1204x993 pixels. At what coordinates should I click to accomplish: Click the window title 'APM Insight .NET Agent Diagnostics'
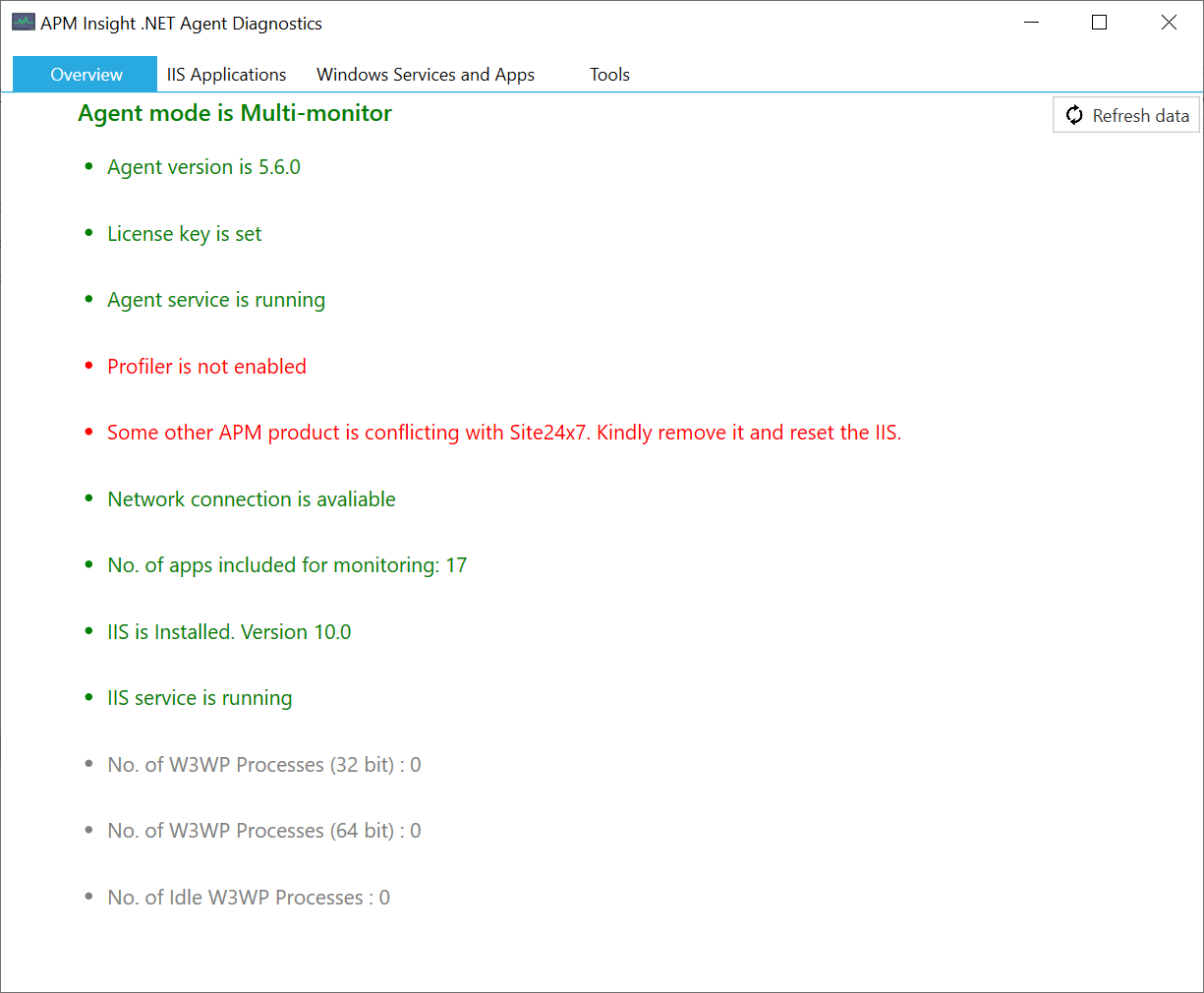pos(181,24)
